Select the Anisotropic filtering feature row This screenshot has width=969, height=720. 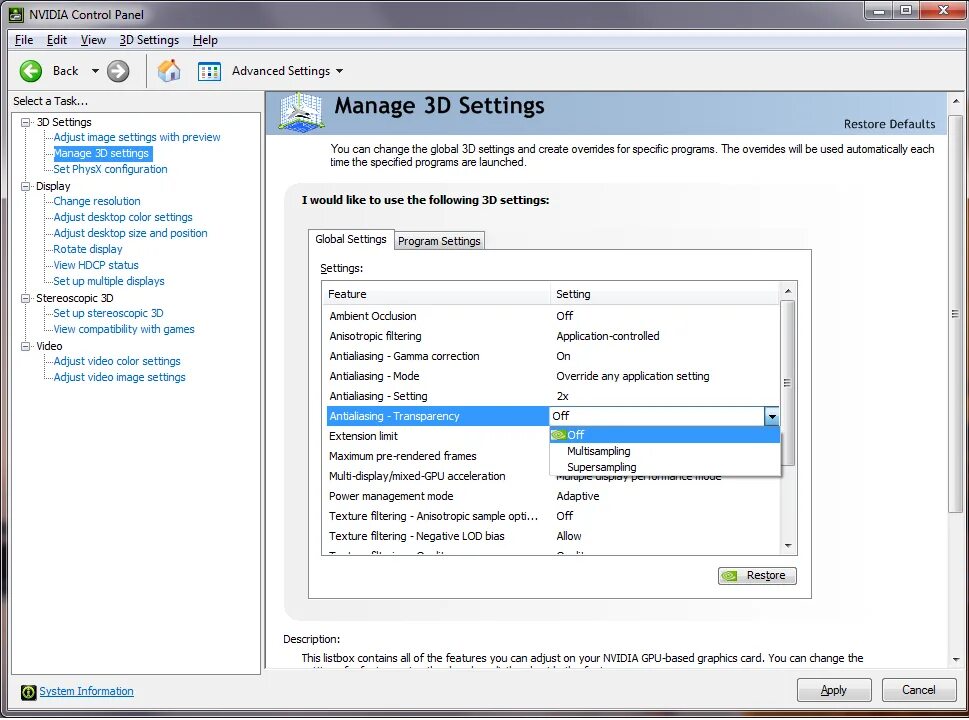[x=552, y=336]
